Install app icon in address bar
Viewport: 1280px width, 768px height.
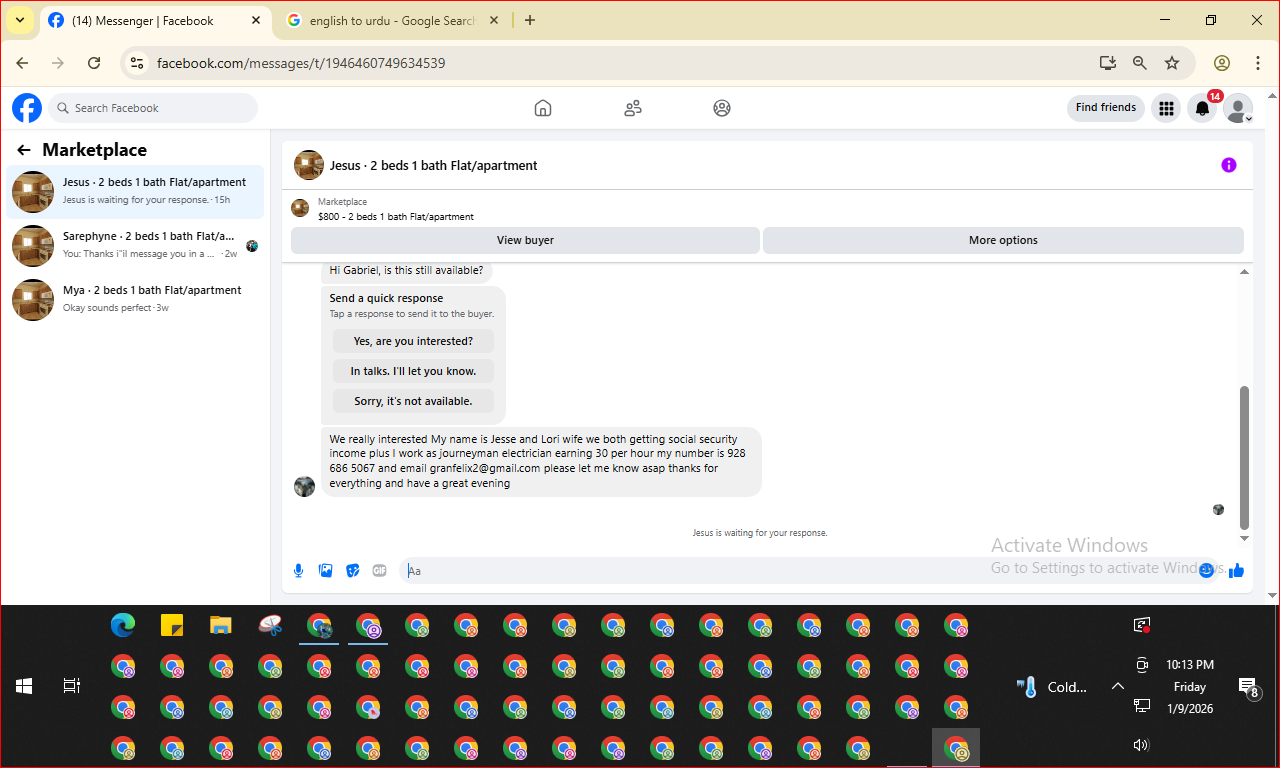(x=1107, y=63)
